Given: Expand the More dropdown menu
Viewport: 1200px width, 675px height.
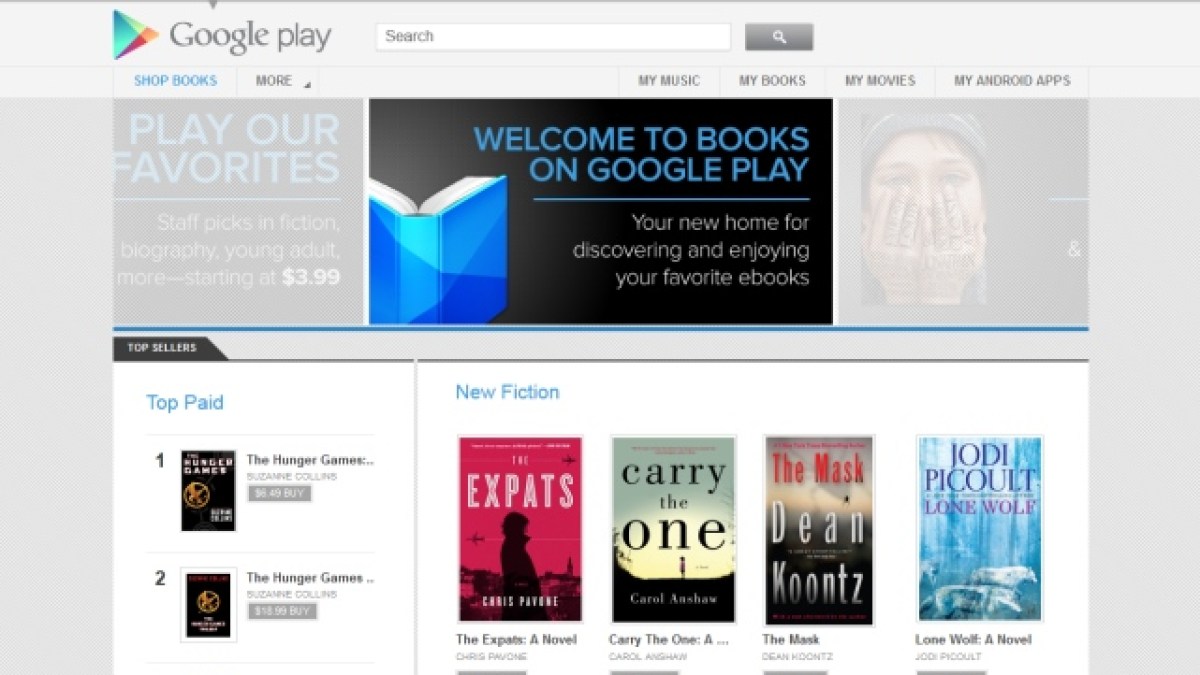Looking at the screenshot, I should tap(278, 81).
